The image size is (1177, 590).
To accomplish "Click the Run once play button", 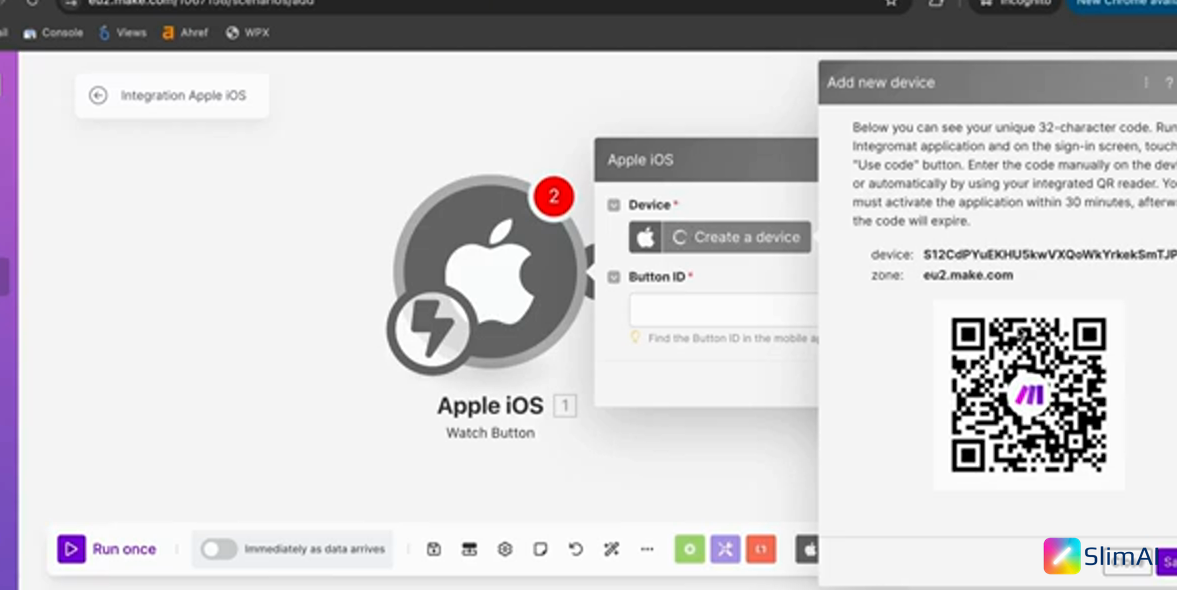I will 71,549.
